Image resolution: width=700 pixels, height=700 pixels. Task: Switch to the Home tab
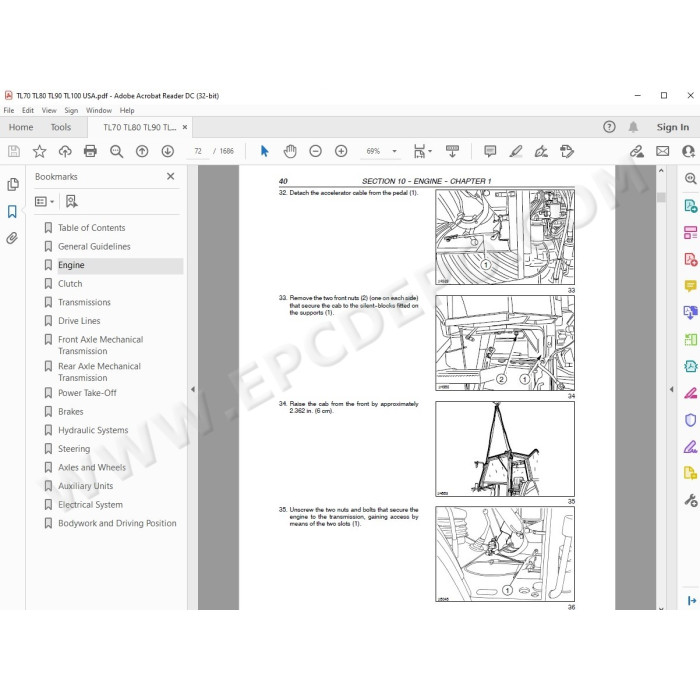21,127
